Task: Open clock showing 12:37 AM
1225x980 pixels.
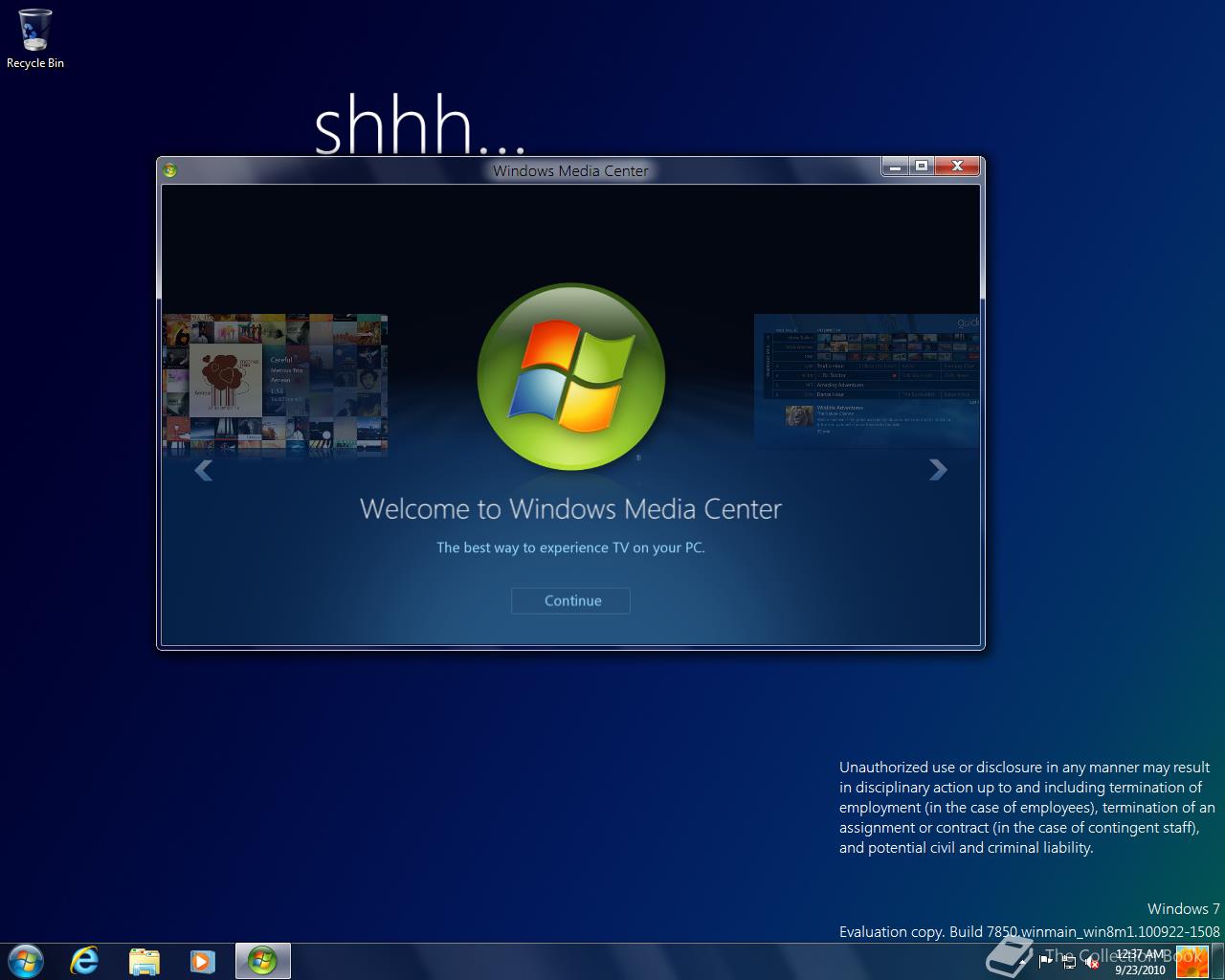Action: 1140,962
